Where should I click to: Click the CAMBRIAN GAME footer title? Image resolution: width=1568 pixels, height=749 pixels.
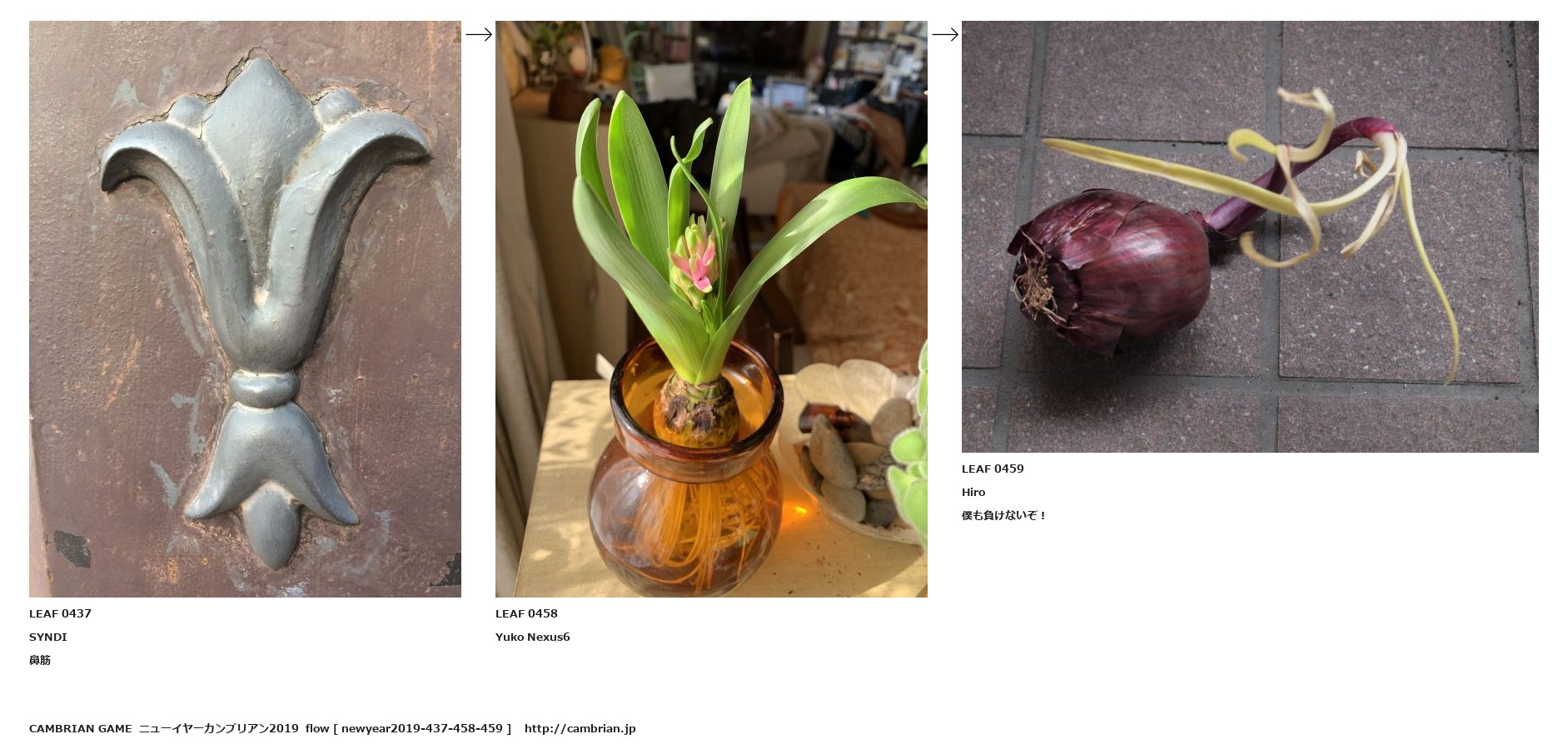pyautogui.click(x=81, y=728)
